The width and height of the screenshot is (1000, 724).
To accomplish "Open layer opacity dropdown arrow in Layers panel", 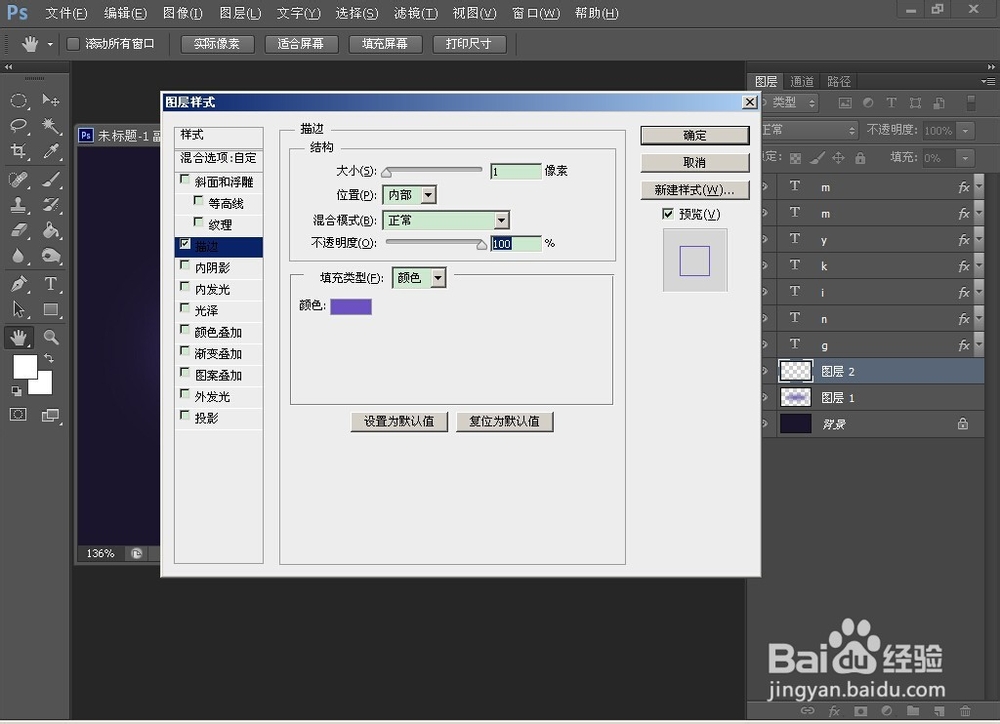I will (x=966, y=130).
